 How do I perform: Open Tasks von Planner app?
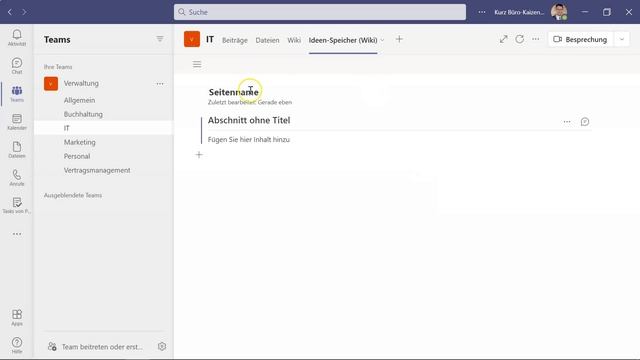pos(17,205)
